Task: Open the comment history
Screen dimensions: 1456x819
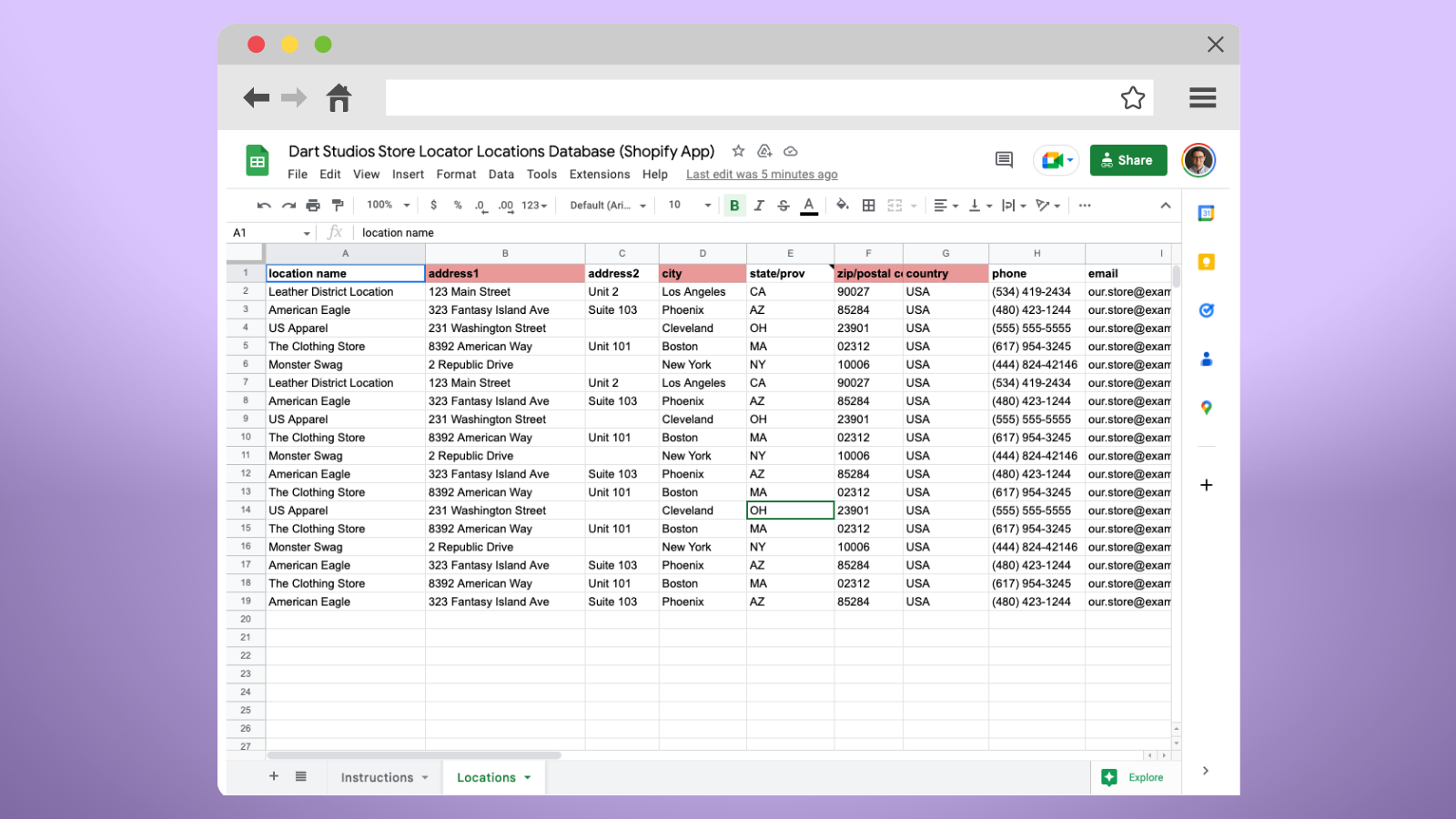Action: pyautogui.click(x=1003, y=159)
